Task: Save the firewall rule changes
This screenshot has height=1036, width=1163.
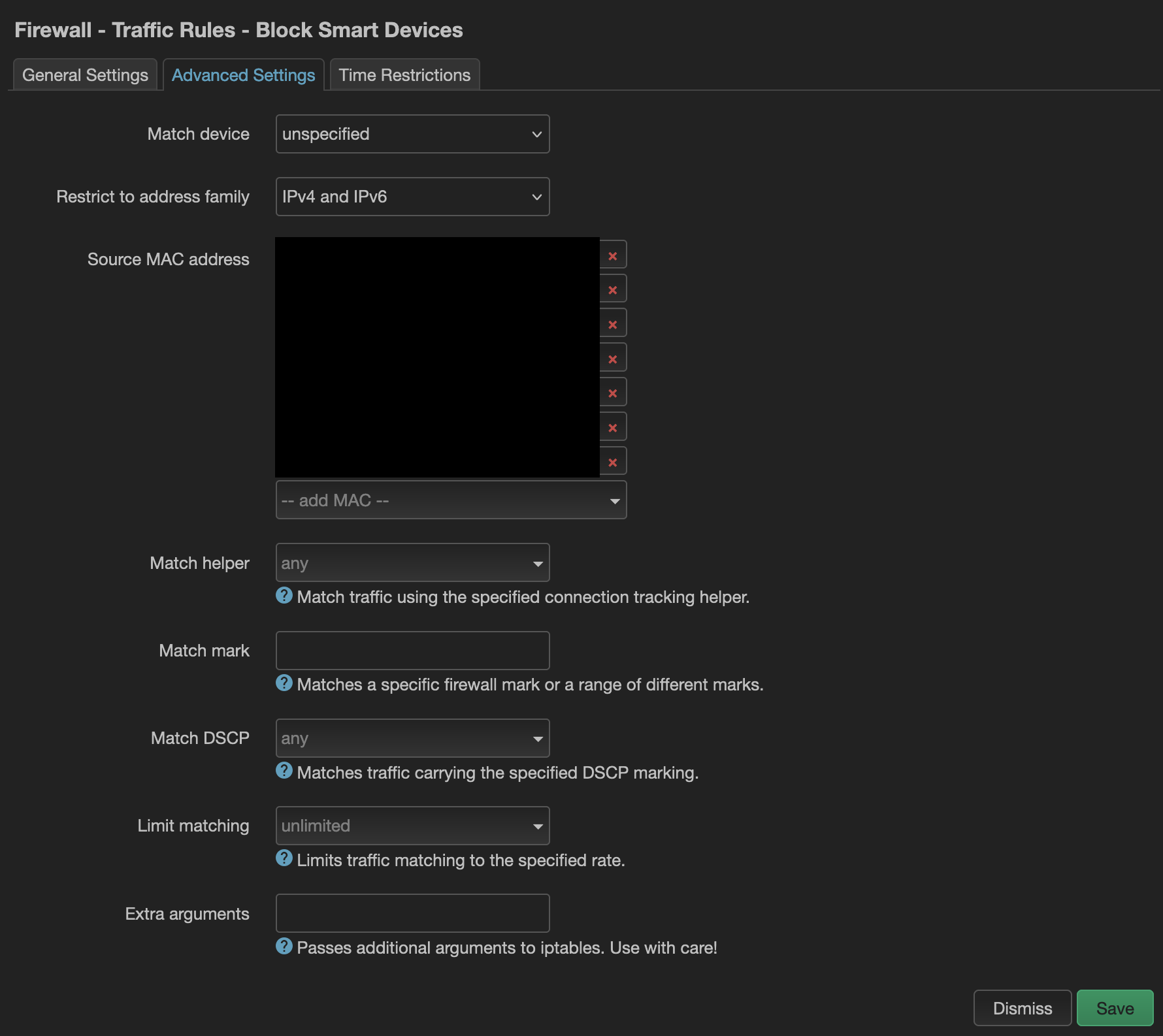Action: click(1115, 1008)
